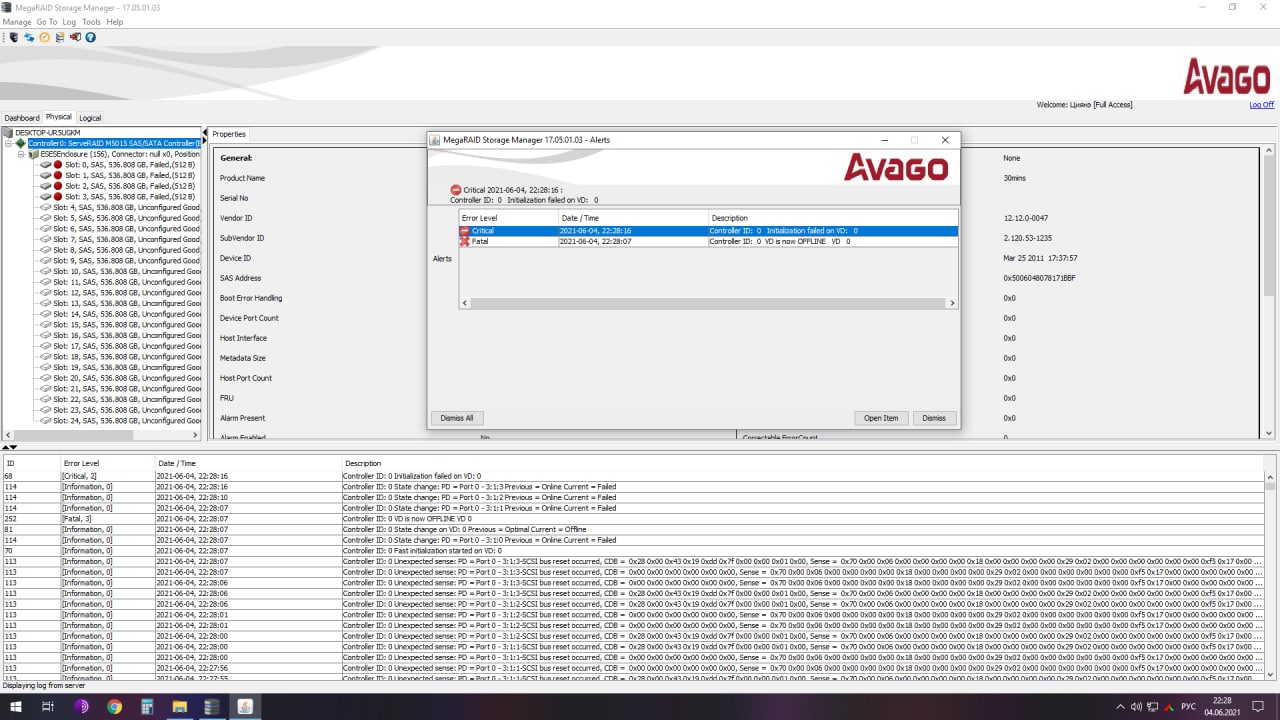
Task: Open the Go To menu
Action: coord(46,21)
